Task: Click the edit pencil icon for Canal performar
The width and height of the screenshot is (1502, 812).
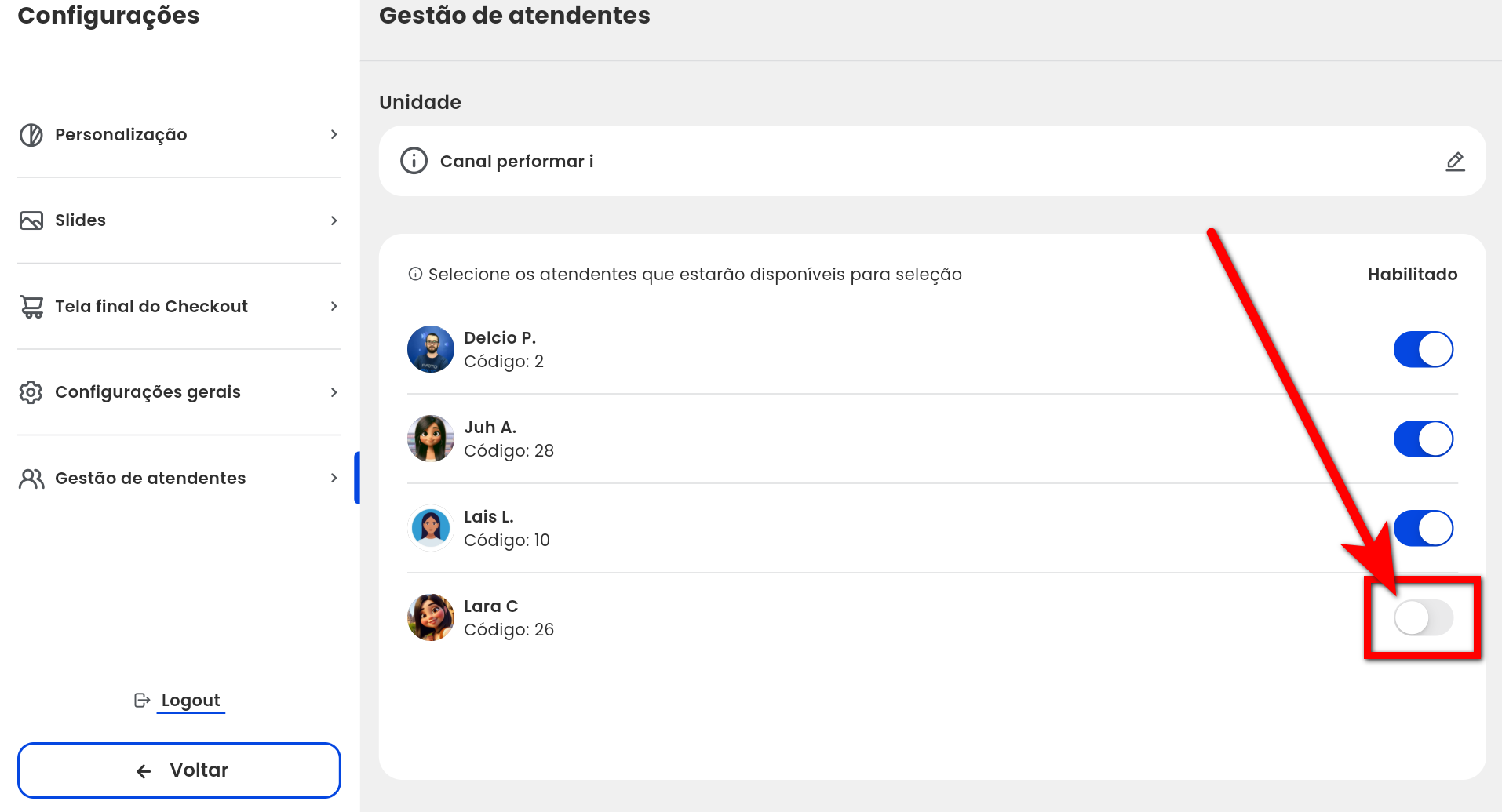Action: pyautogui.click(x=1455, y=162)
